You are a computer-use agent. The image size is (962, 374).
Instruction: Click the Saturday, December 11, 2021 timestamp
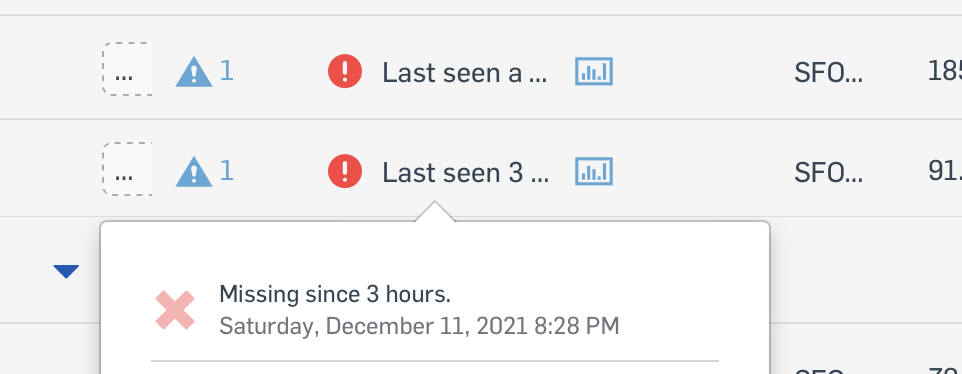tap(419, 326)
